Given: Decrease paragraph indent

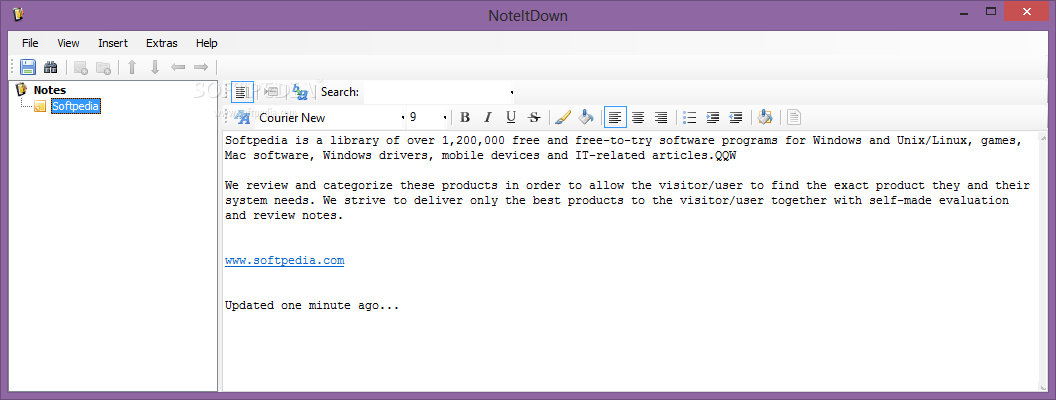Looking at the screenshot, I should pyautogui.click(x=735, y=117).
